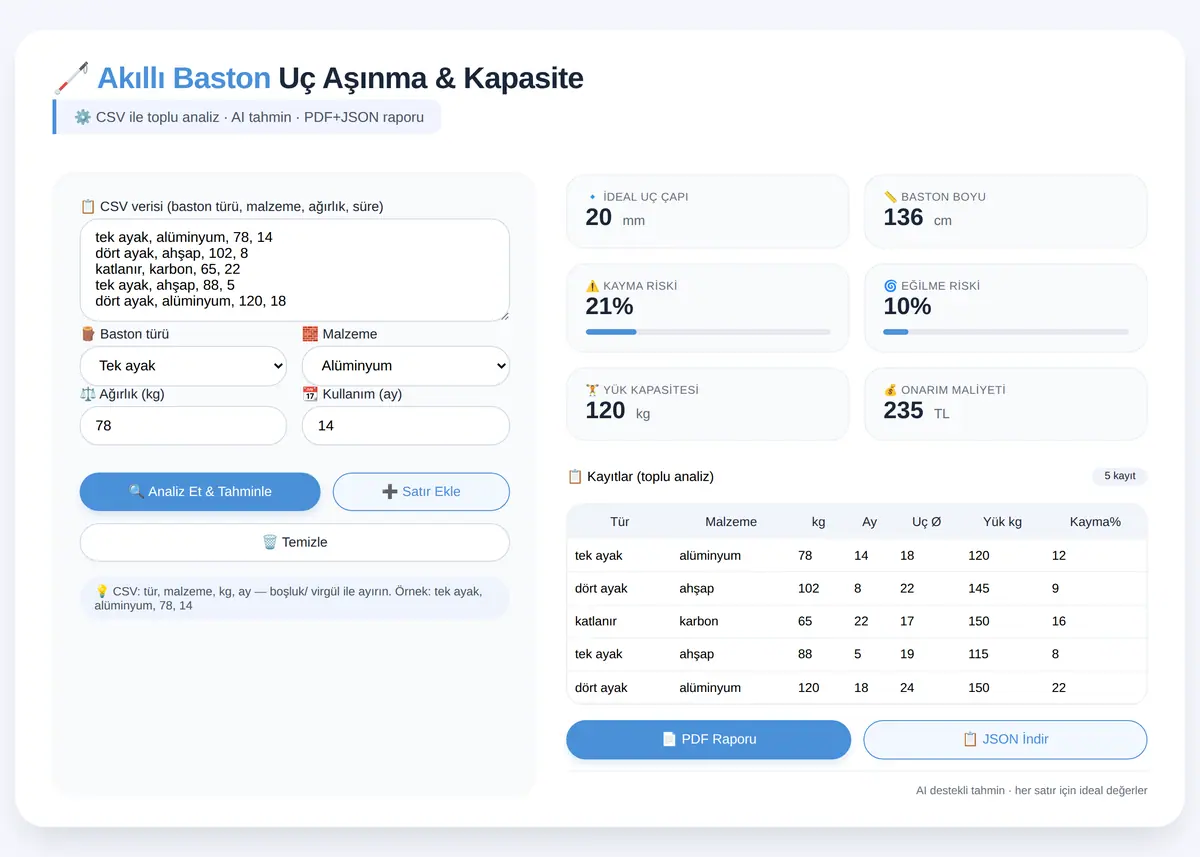Click the Uç Ø column header

tap(927, 522)
